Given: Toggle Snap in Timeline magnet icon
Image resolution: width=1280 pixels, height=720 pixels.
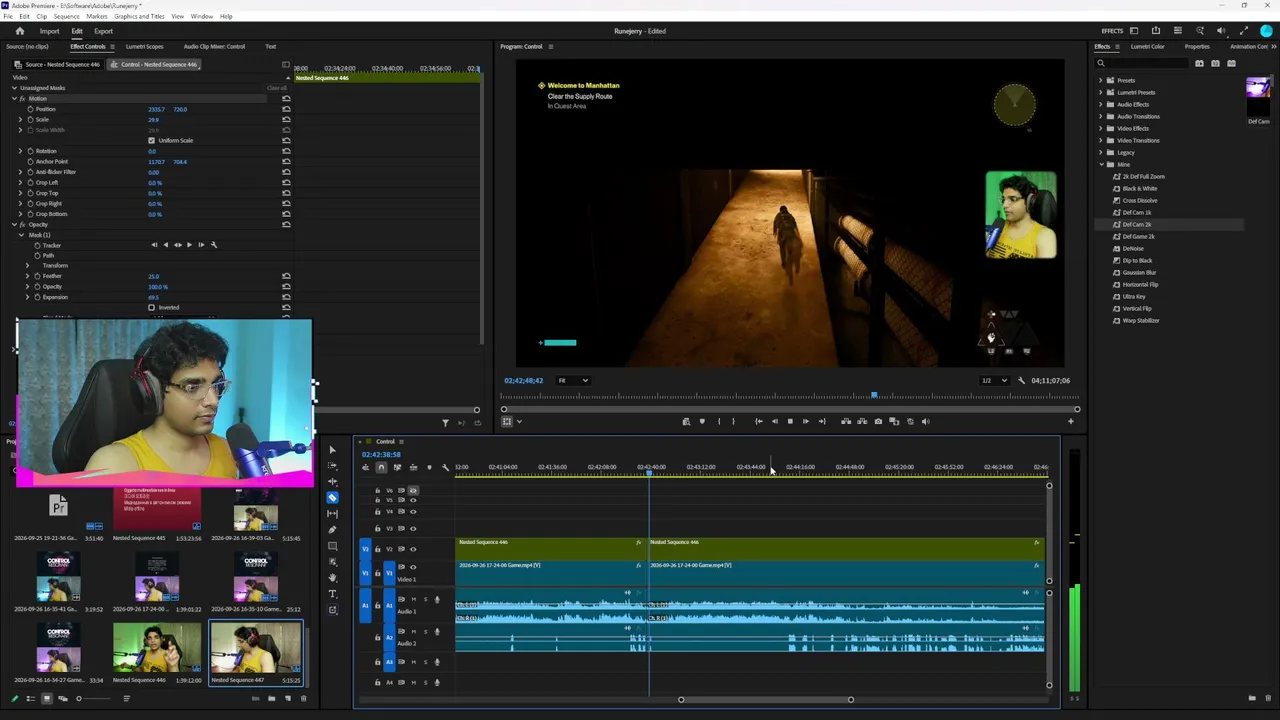Looking at the screenshot, I should point(381,467).
